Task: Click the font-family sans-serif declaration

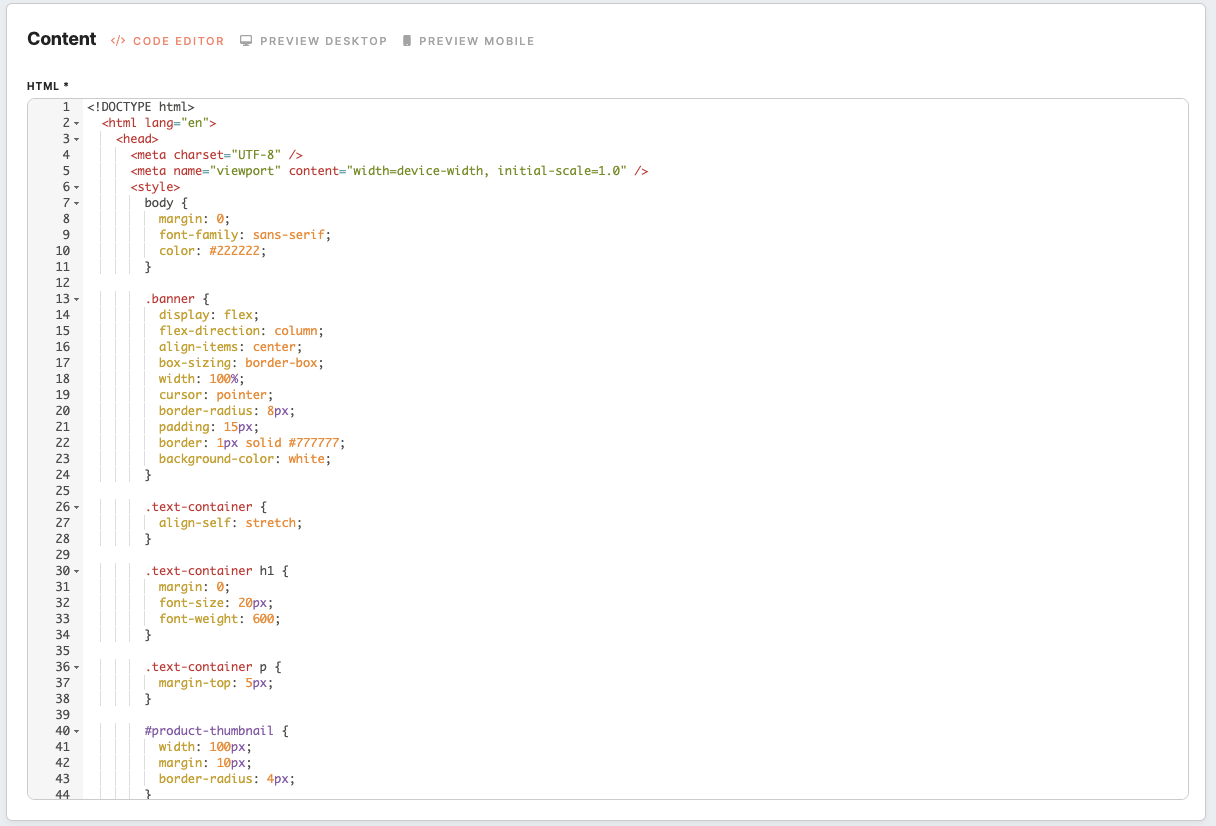Action: [x=245, y=235]
